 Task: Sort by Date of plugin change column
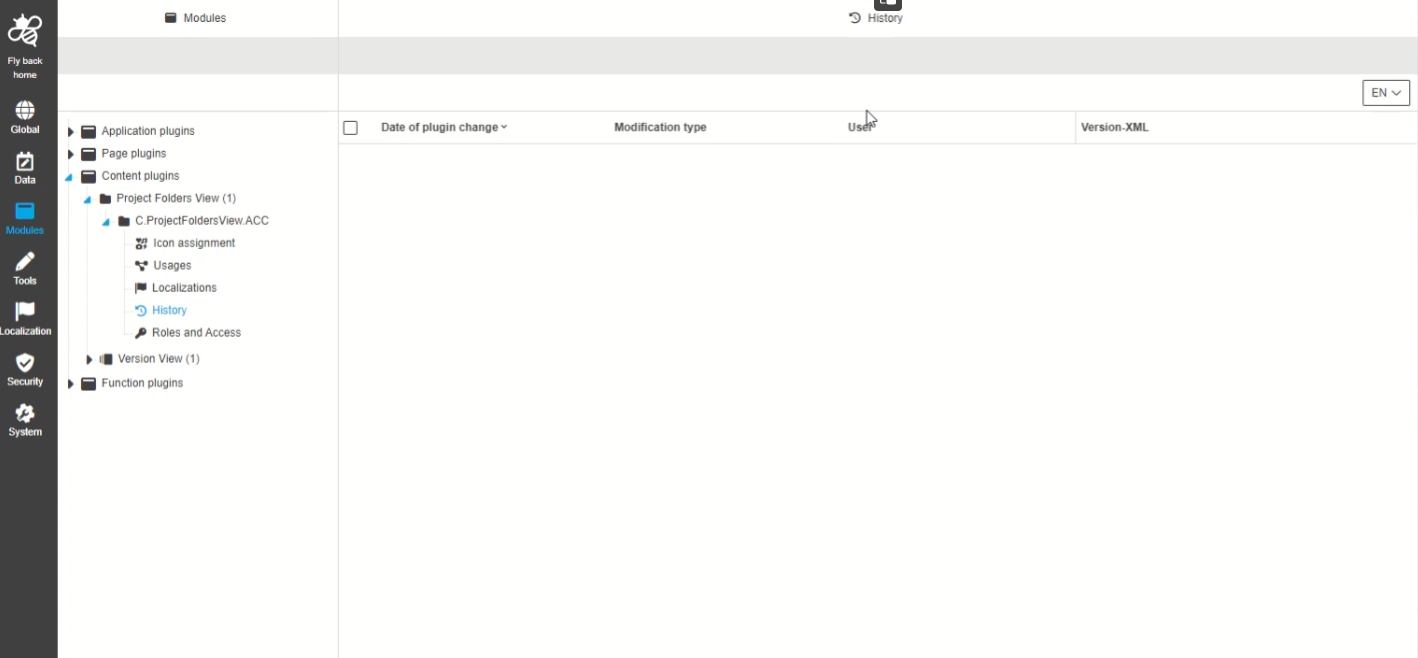444,127
